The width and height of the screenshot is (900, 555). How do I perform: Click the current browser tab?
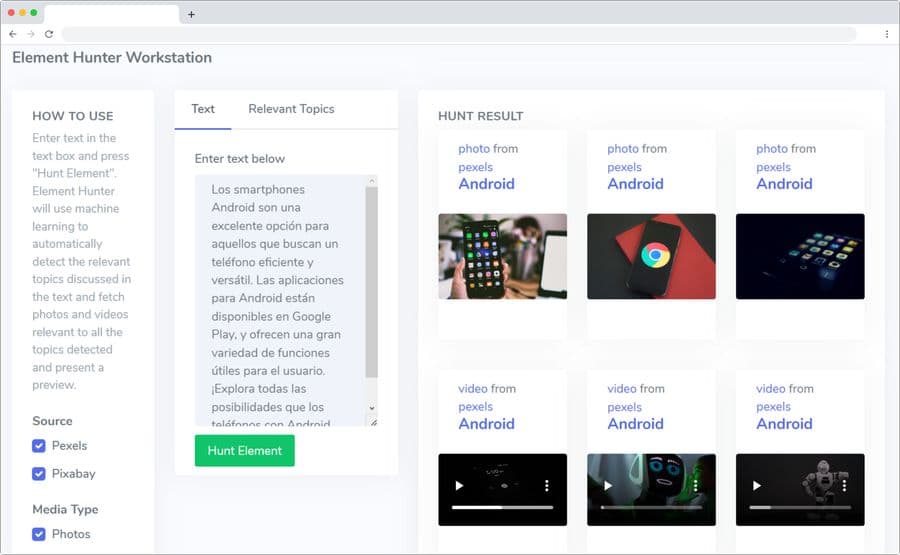point(111,14)
